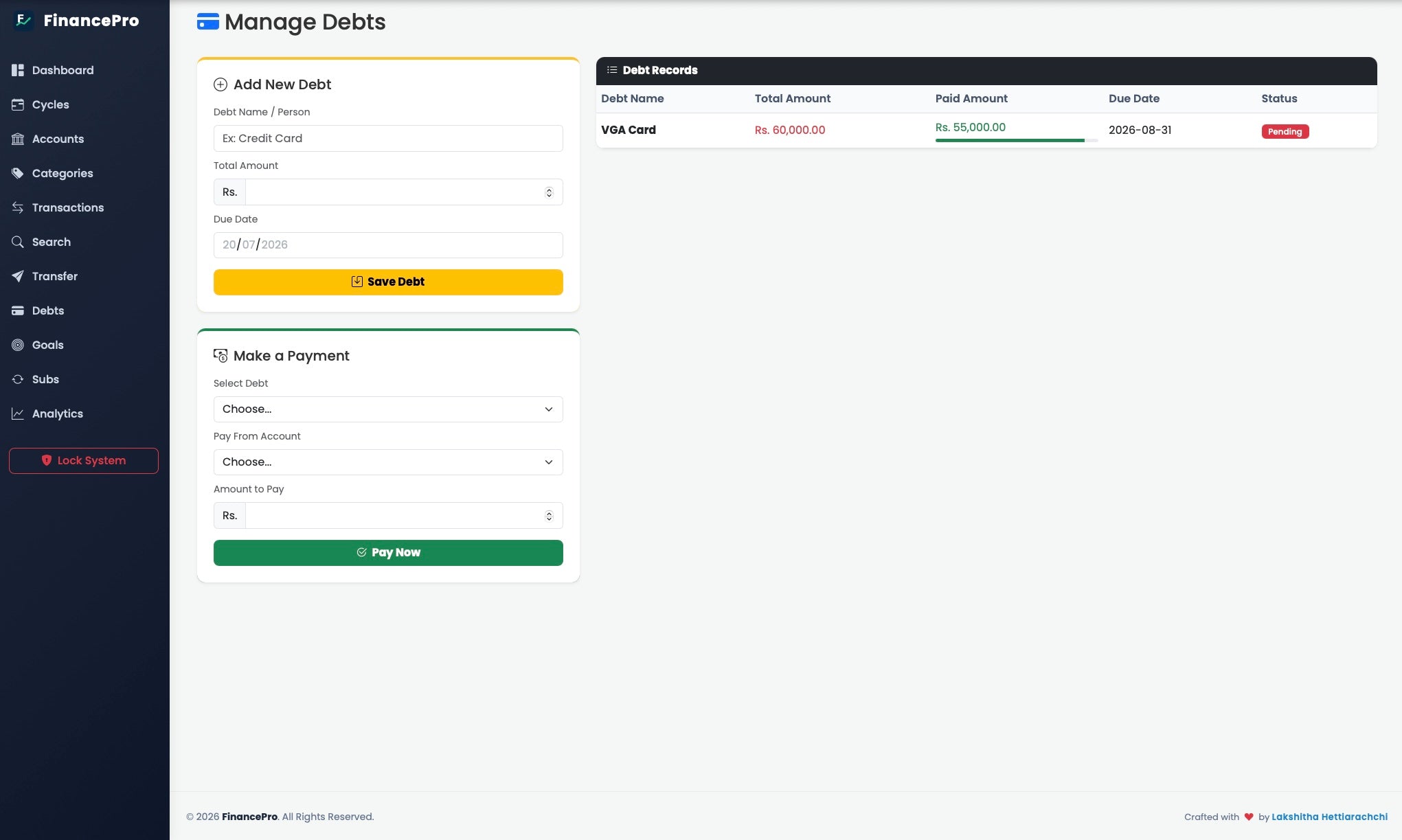The width and height of the screenshot is (1402, 840).
Task: Click the Save Debt button
Action: [x=388, y=282]
